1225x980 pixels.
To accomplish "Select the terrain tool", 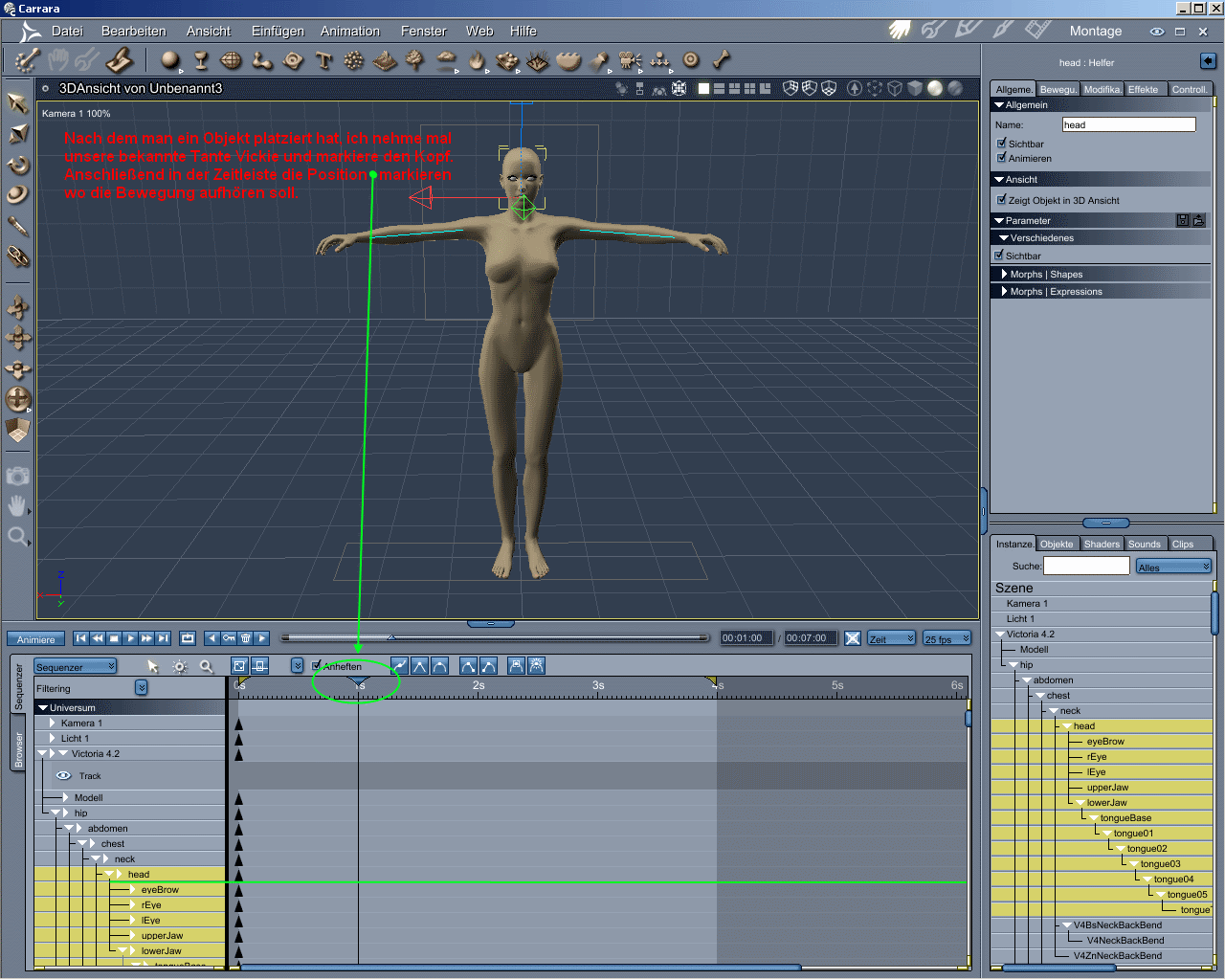I will point(385,60).
